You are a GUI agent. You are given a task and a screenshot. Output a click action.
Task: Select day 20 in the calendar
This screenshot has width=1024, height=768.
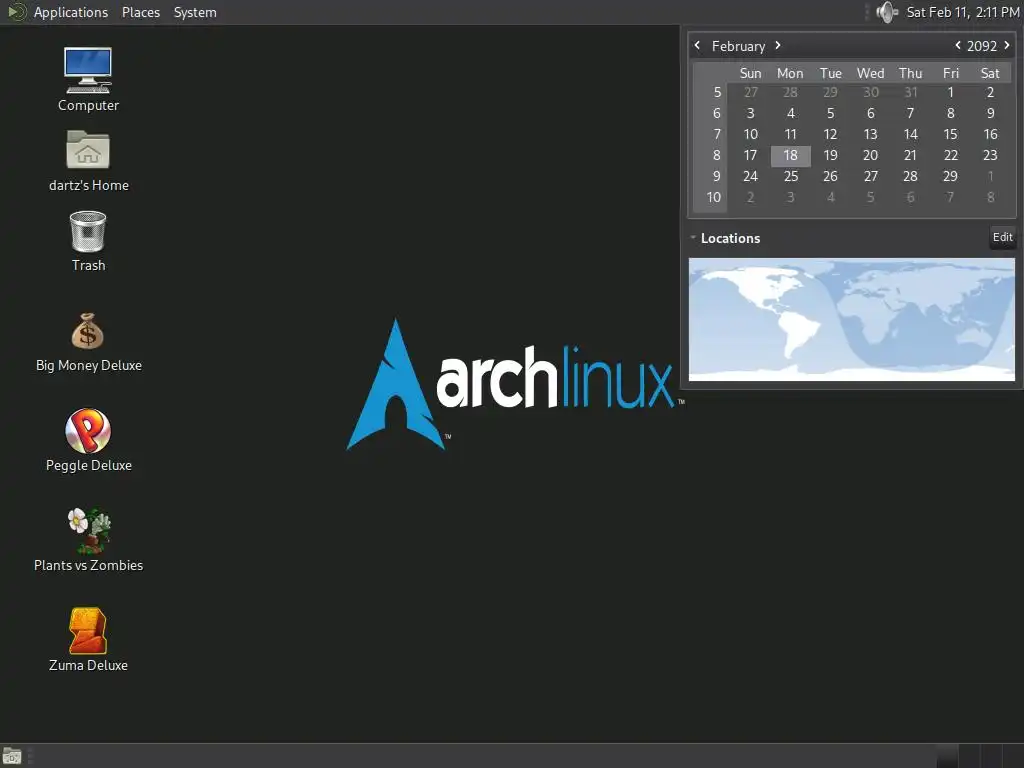pos(870,155)
